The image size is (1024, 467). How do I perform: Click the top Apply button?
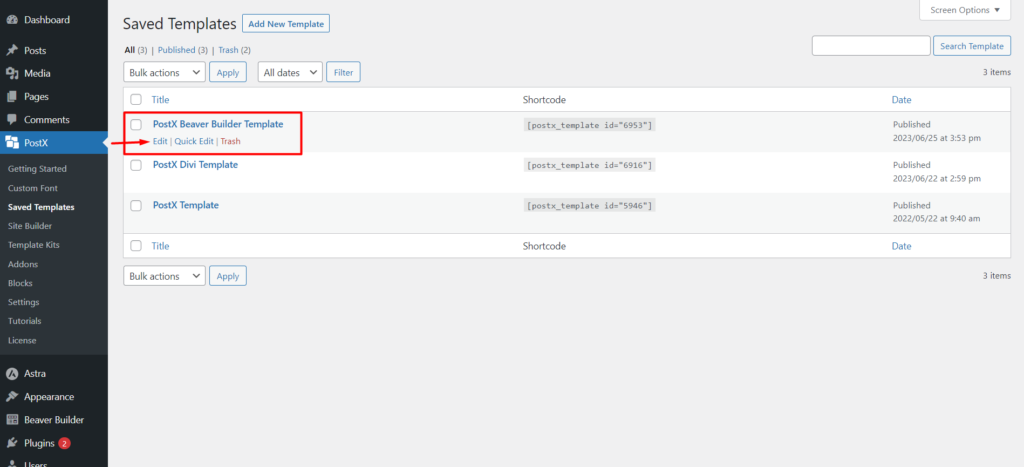click(228, 72)
